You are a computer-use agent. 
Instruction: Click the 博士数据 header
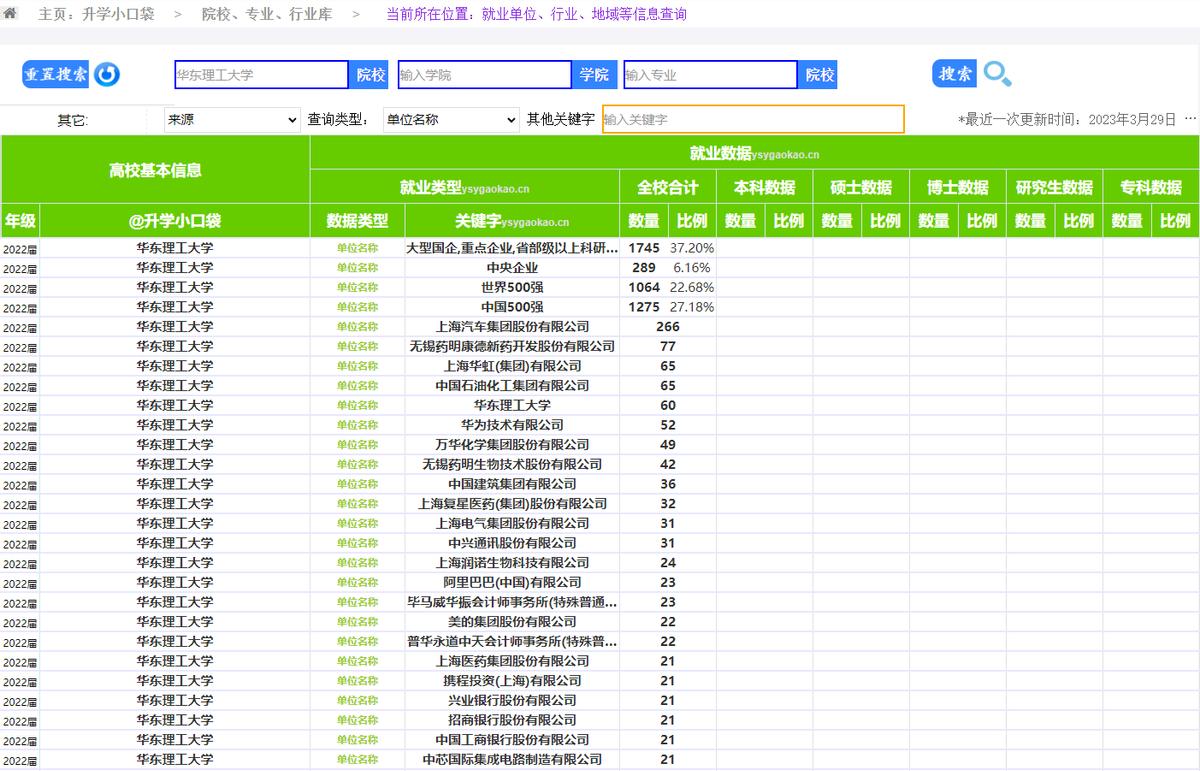[958, 187]
